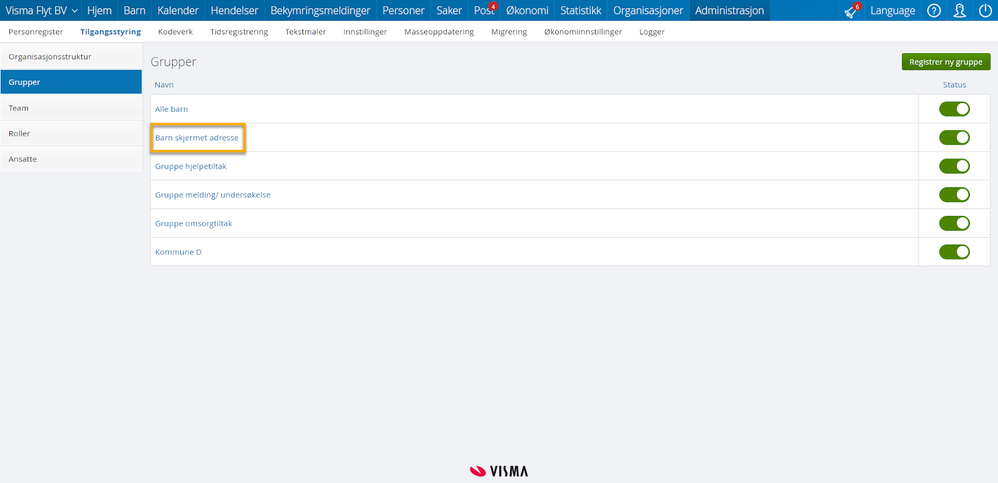Open the help question mark icon
Image resolution: width=998 pixels, height=483 pixels.
tap(934, 11)
